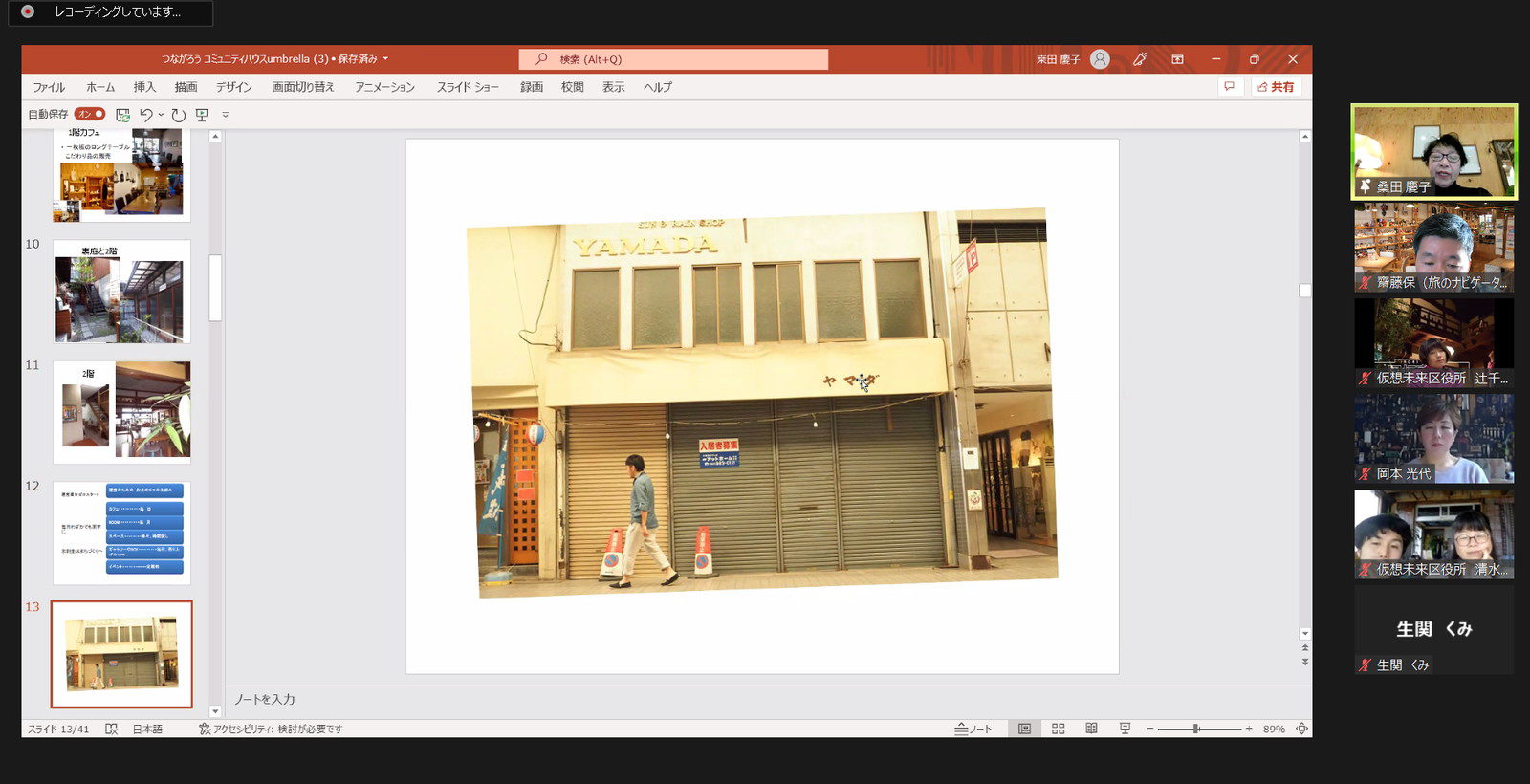Image resolution: width=1530 pixels, height=784 pixels.
Task: Click the thumbnail pane scroll down arrow
Action: click(x=215, y=711)
